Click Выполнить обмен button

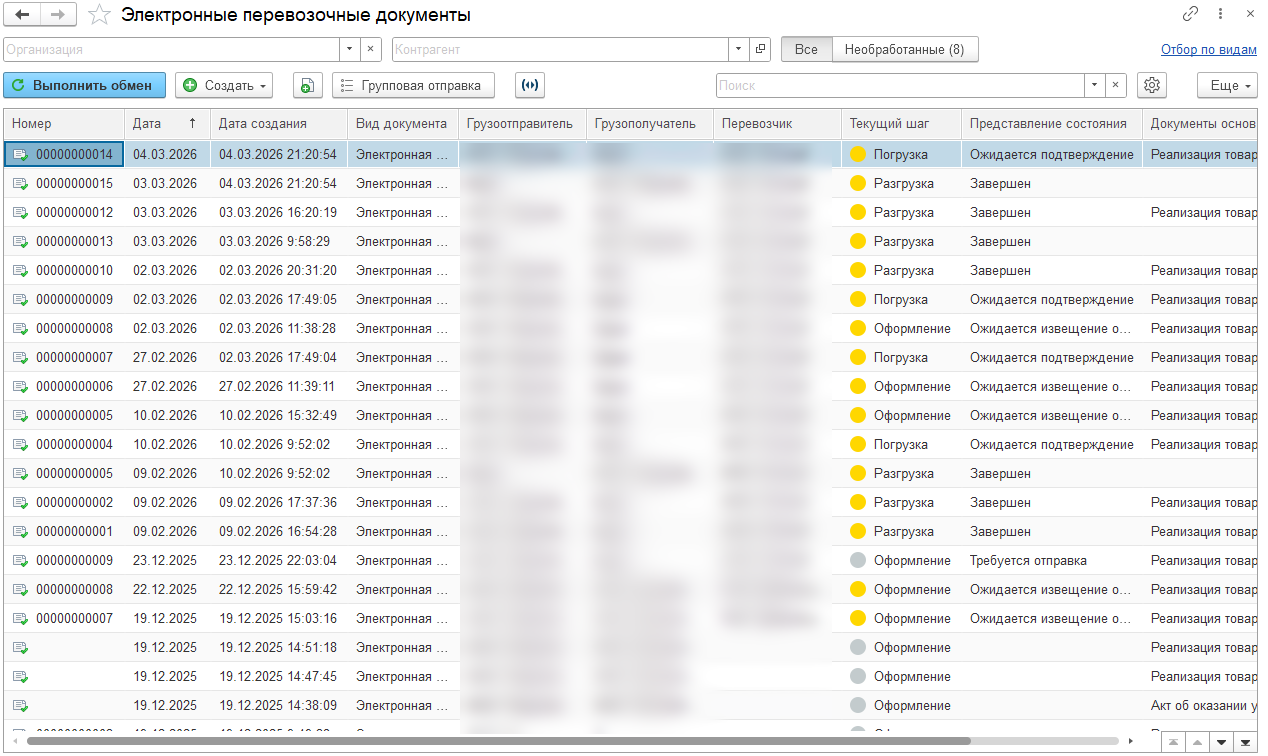point(84,86)
